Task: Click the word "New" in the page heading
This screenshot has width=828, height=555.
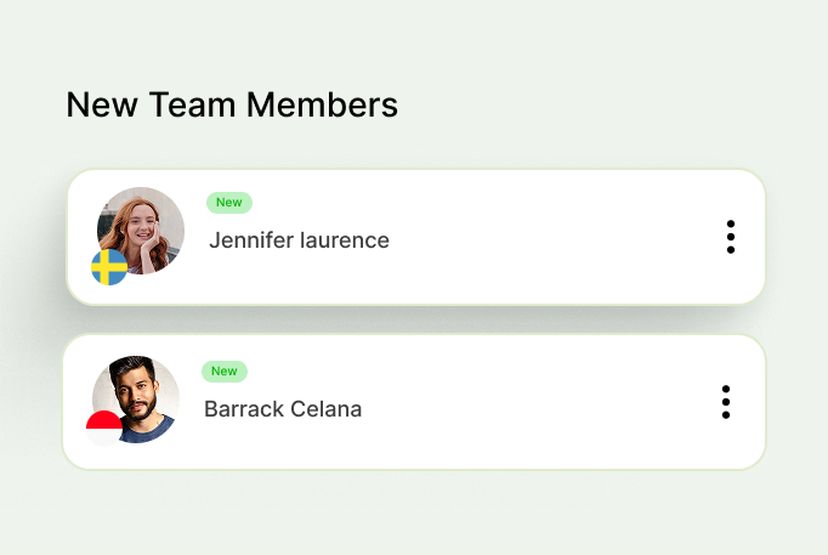Action: click(102, 105)
